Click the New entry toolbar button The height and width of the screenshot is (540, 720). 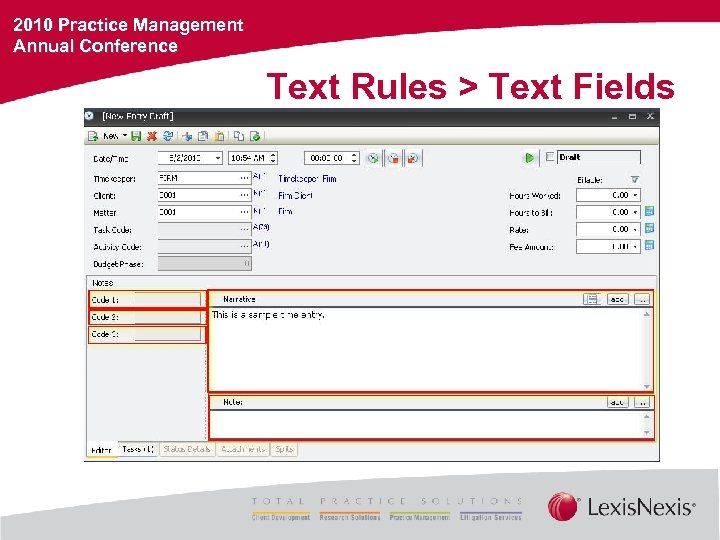pyautogui.click(x=103, y=136)
